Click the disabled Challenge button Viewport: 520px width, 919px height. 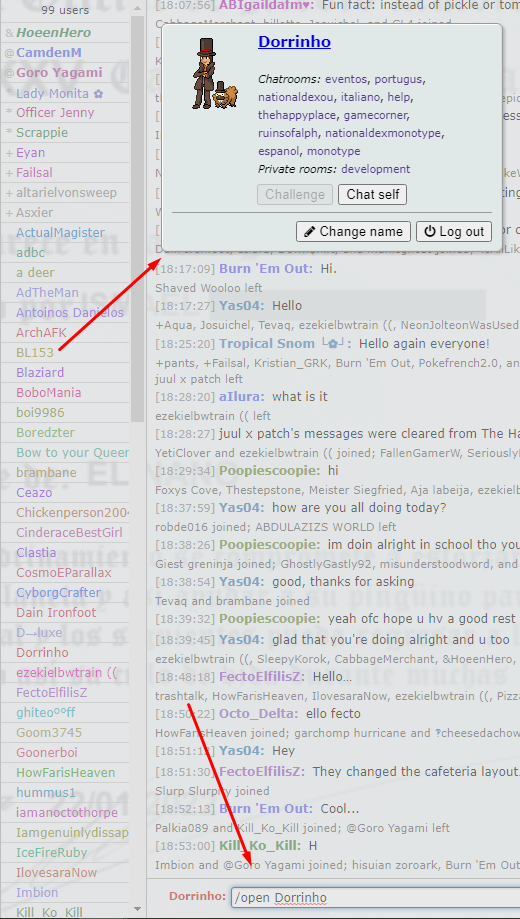coord(295,195)
